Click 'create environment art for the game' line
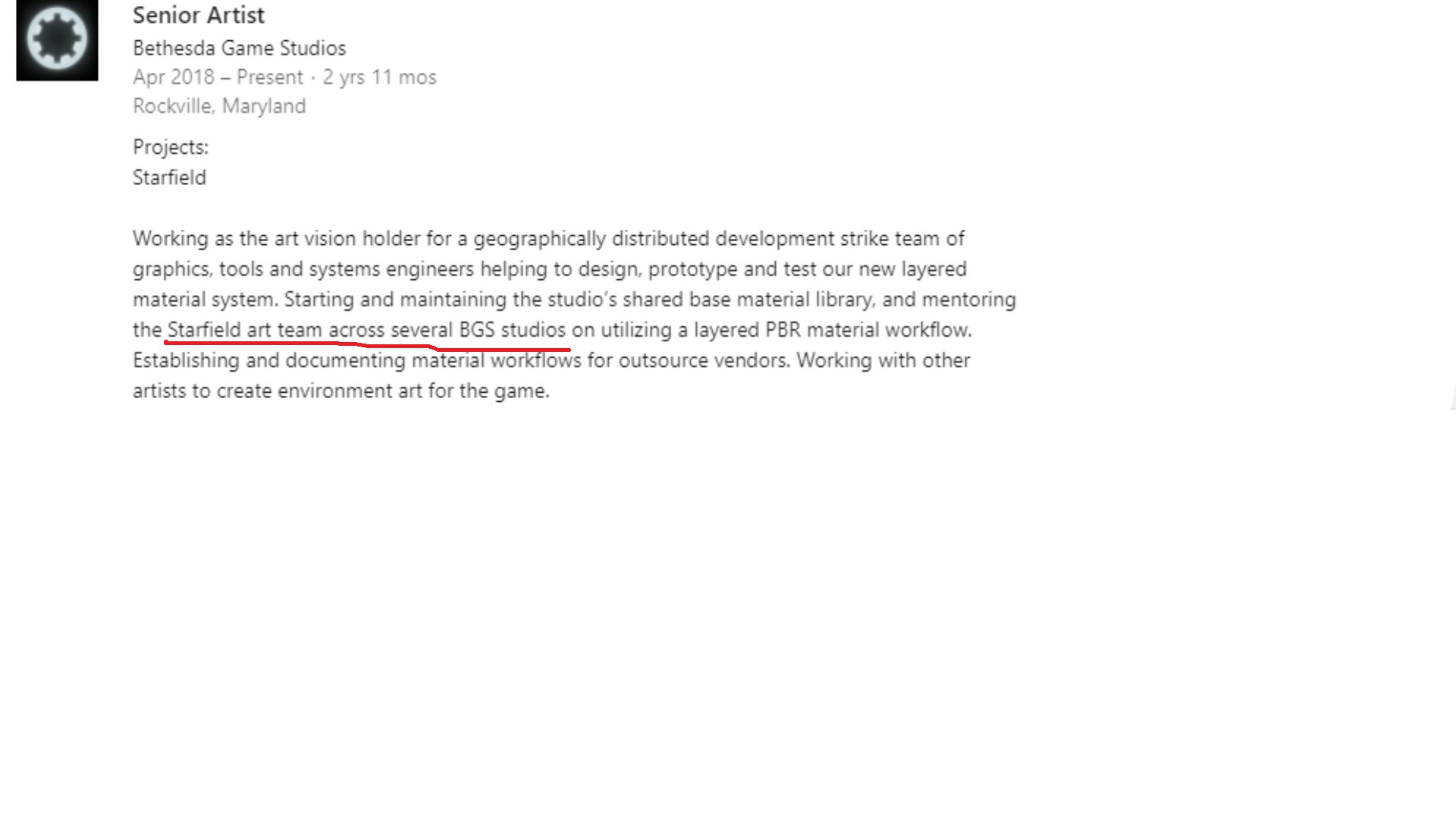This screenshot has width=1456, height=819. pos(383,391)
